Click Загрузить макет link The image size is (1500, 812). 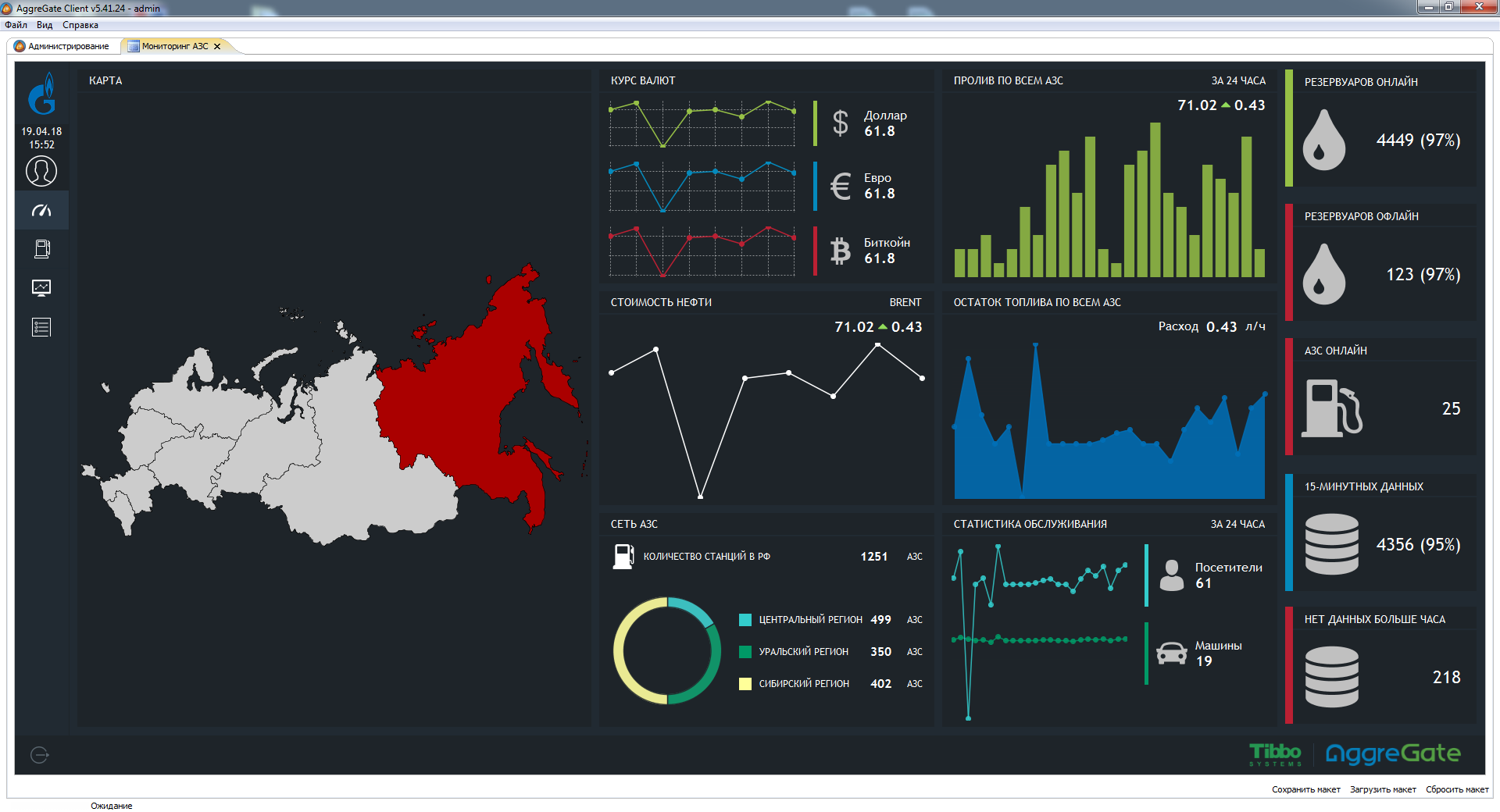coord(1383,789)
